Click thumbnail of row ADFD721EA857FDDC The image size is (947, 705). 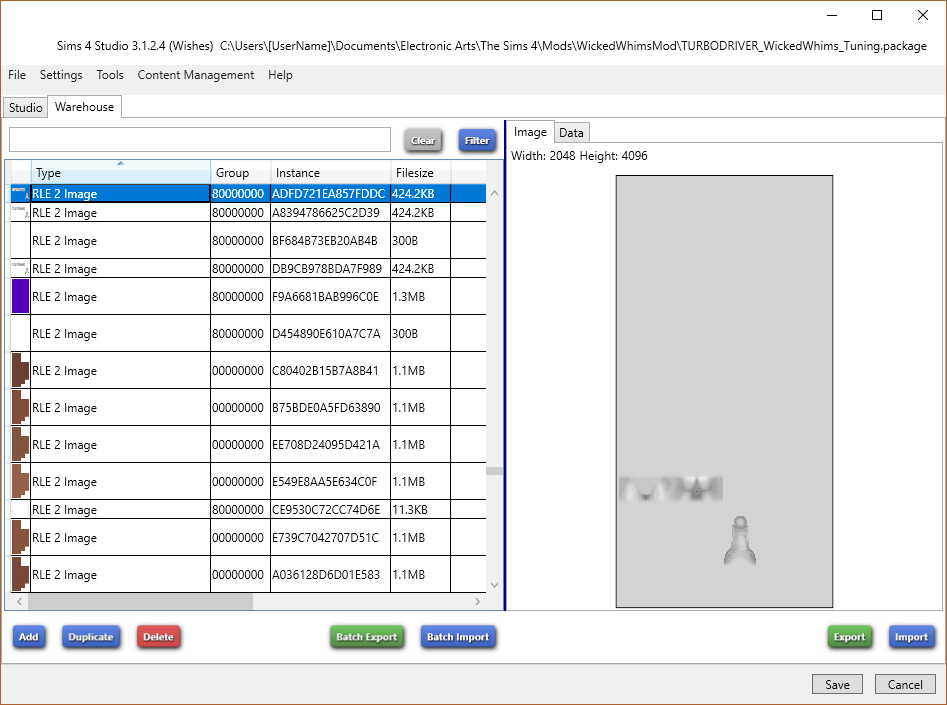(21, 193)
